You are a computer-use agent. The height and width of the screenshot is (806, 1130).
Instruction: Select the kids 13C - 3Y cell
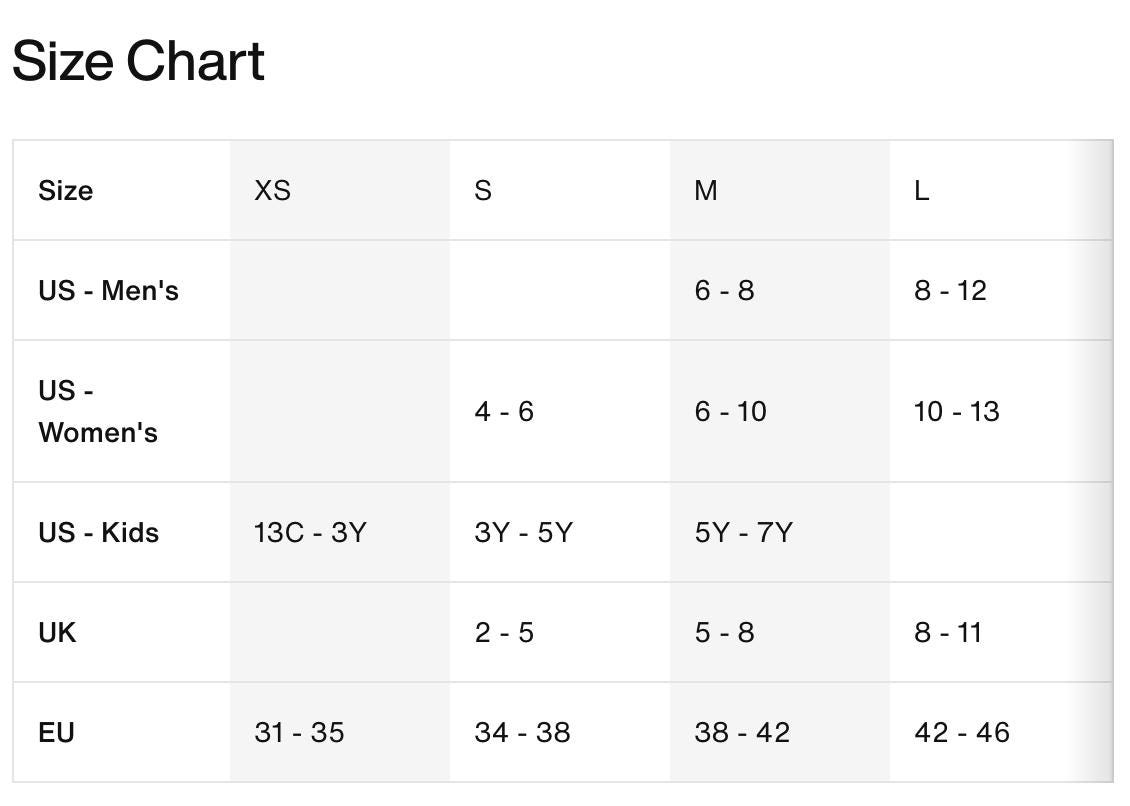tap(310, 533)
